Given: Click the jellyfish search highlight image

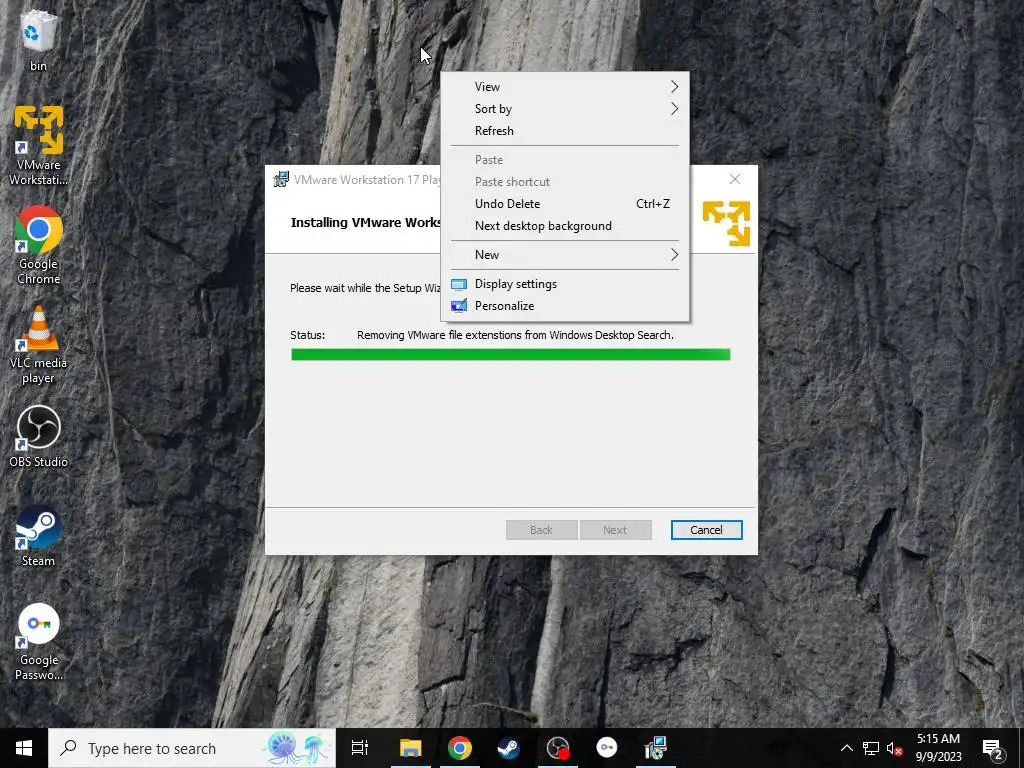Looking at the screenshot, I should (x=298, y=748).
